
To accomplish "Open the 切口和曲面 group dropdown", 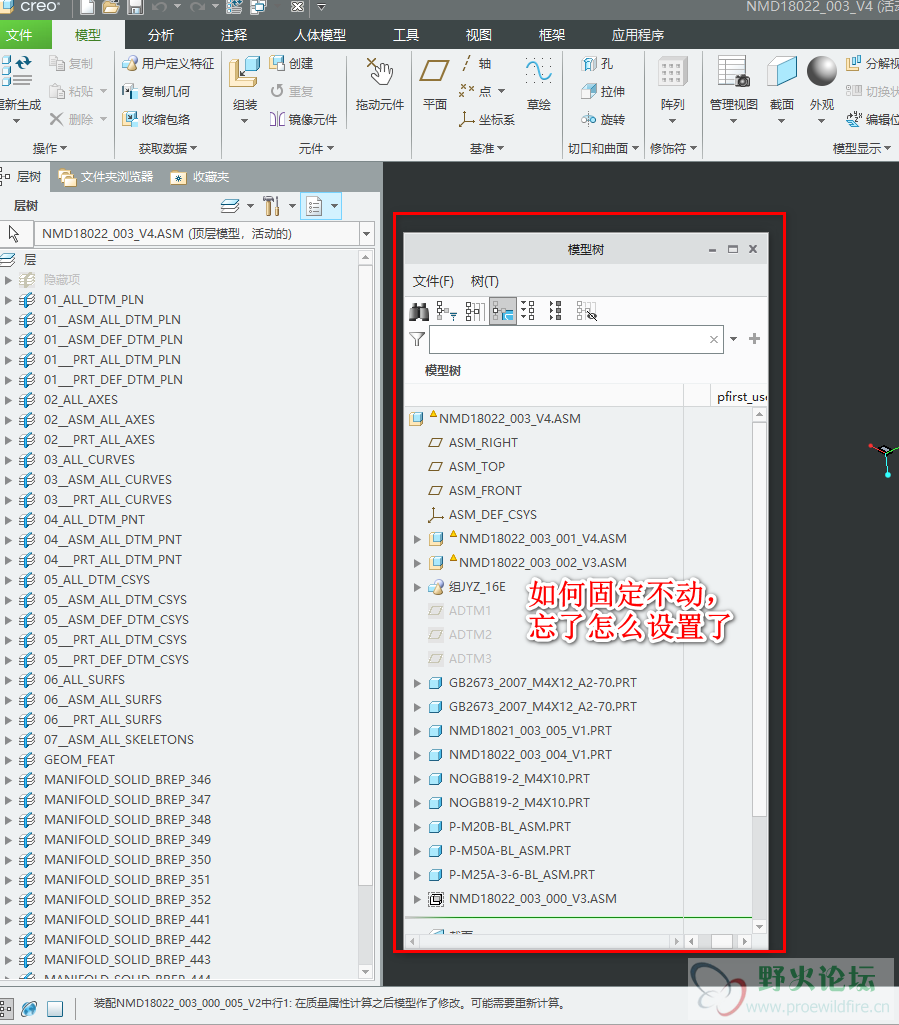I will click(x=603, y=148).
